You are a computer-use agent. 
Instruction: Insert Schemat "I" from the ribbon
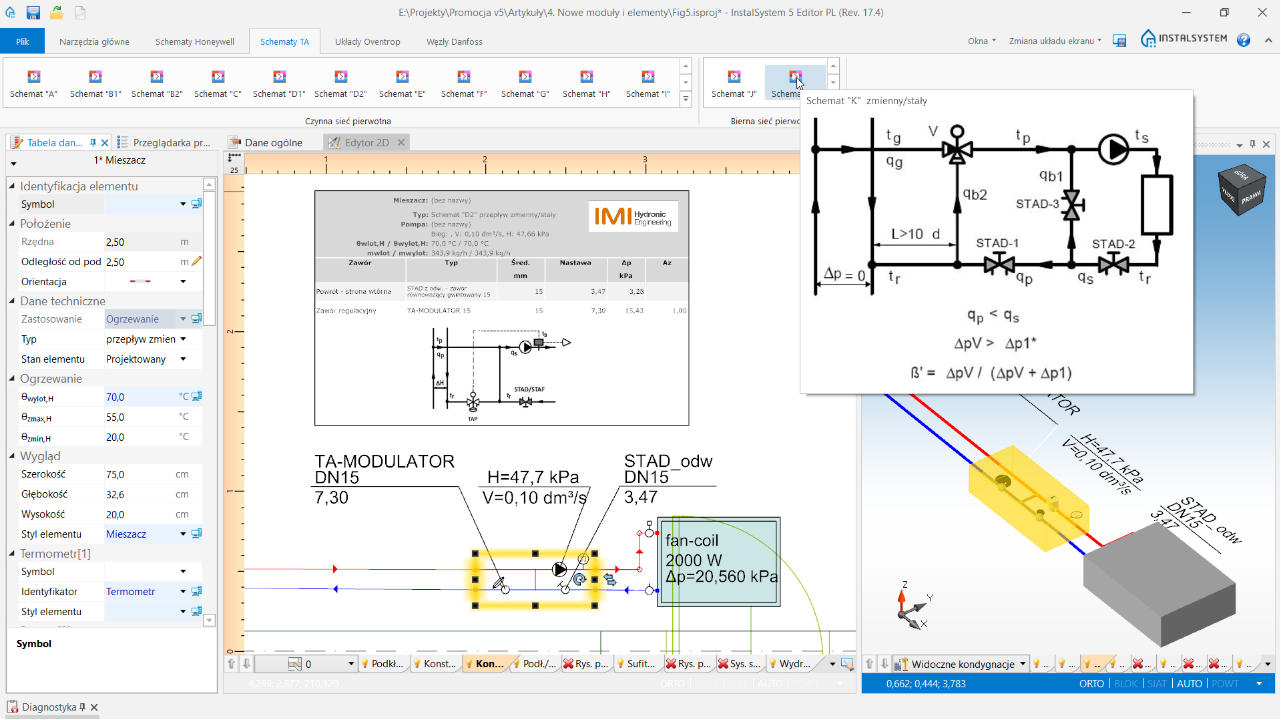(648, 84)
